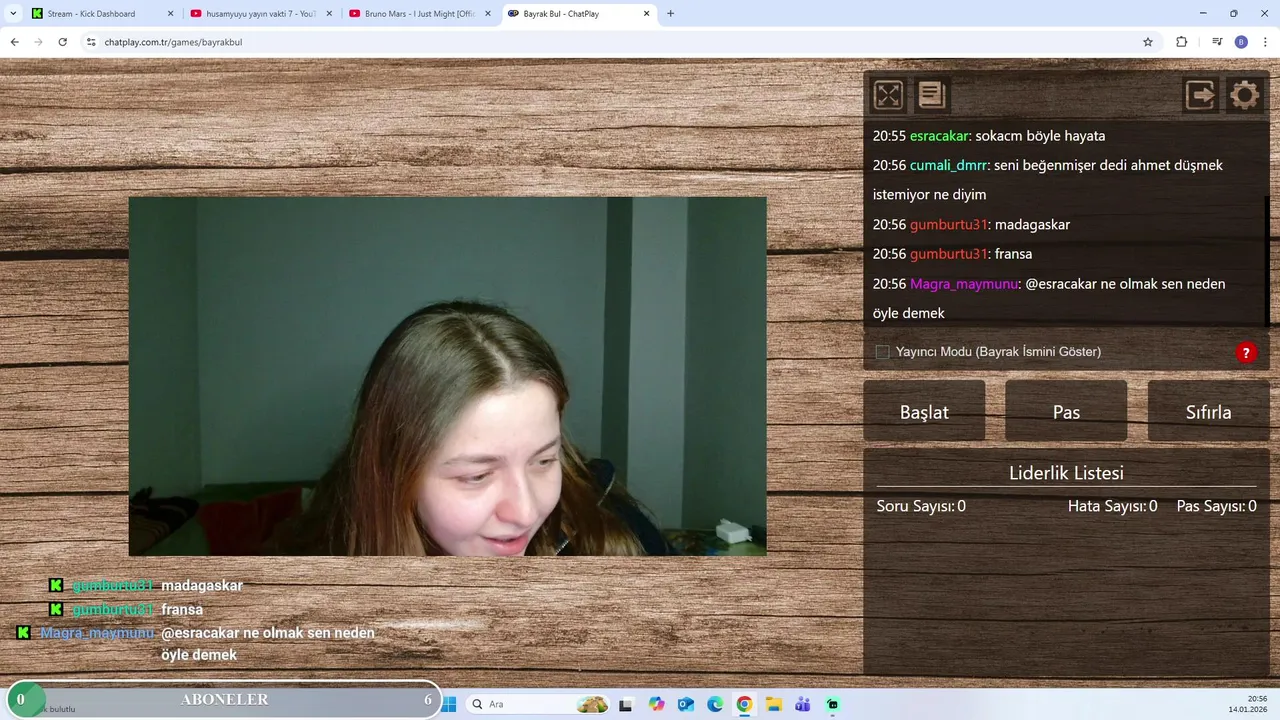Open Copilot from the taskbar
Image resolution: width=1280 pixels, height=720 pixels.
(x=656, y=704)
